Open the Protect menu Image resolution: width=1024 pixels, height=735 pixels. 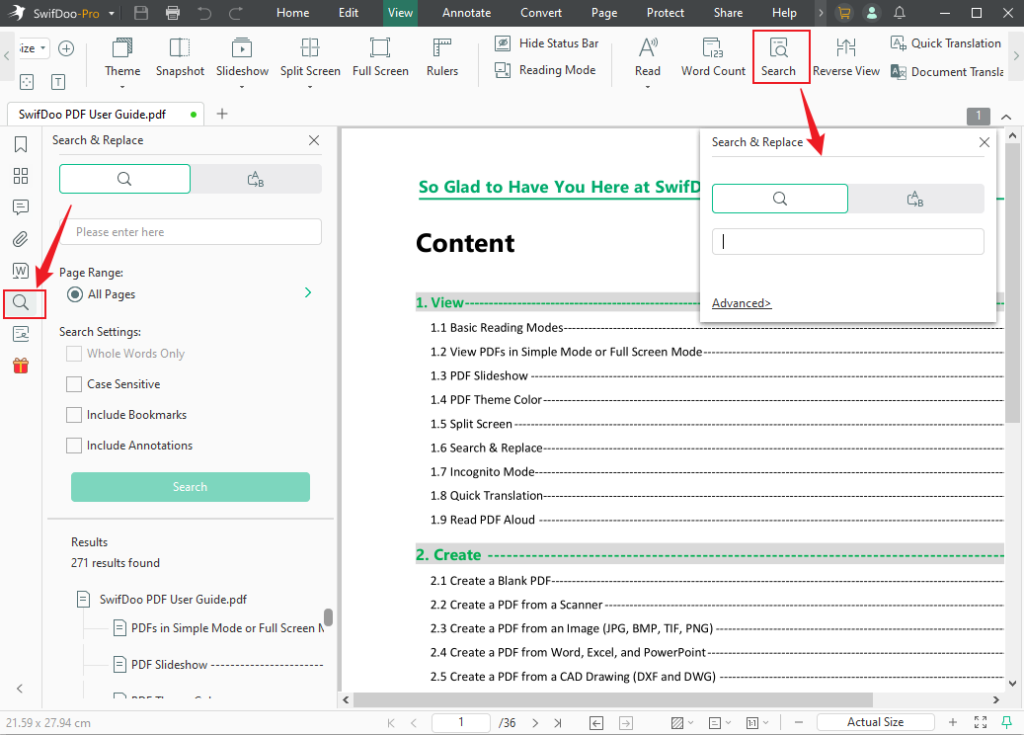point(665,13)
